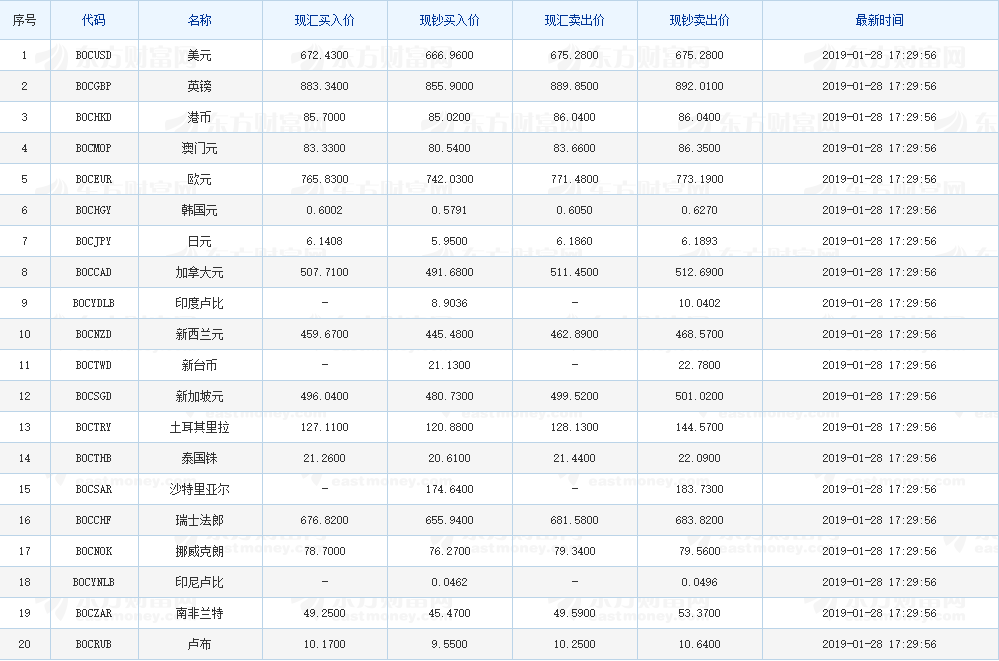Select the 印度卢比 name cell
This screenshot has width=999, height=661.
pos(199,303)
